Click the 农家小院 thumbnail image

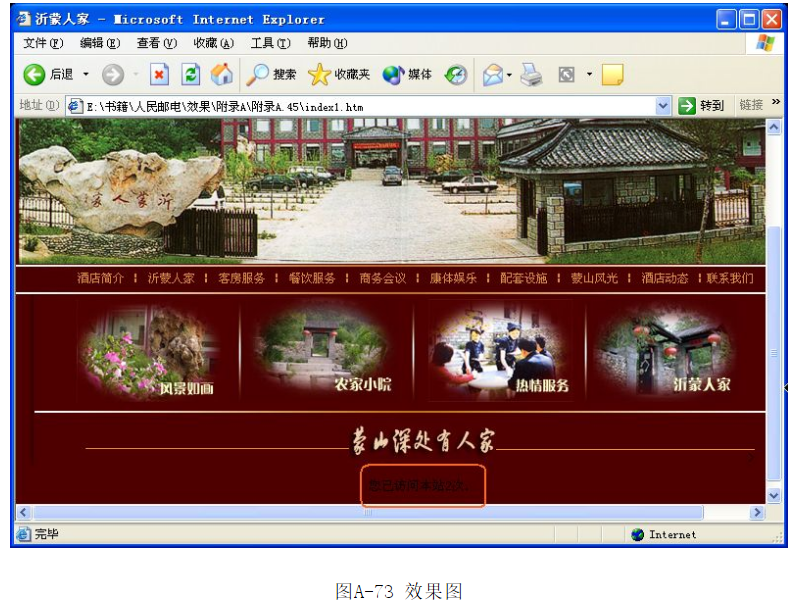point(326,353)
